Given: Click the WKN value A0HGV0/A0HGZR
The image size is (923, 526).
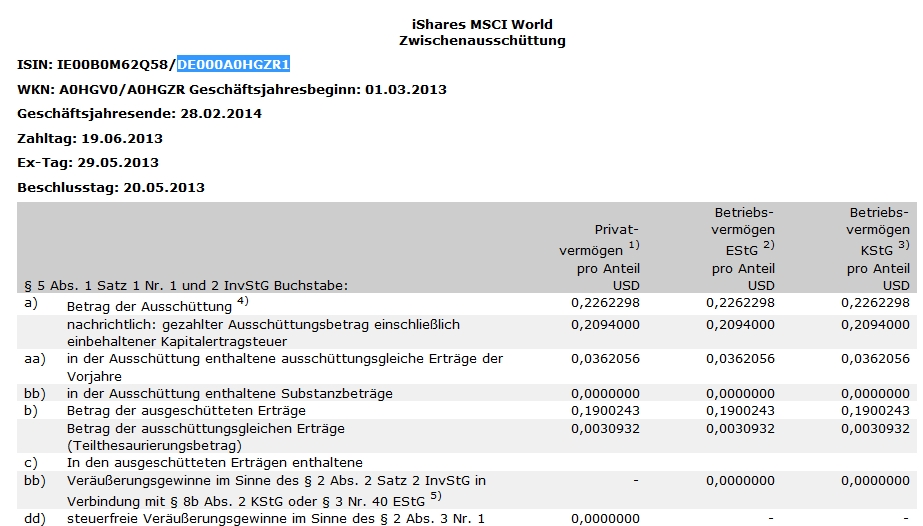Looking at the screenshot, I should [x=122, y=90].
